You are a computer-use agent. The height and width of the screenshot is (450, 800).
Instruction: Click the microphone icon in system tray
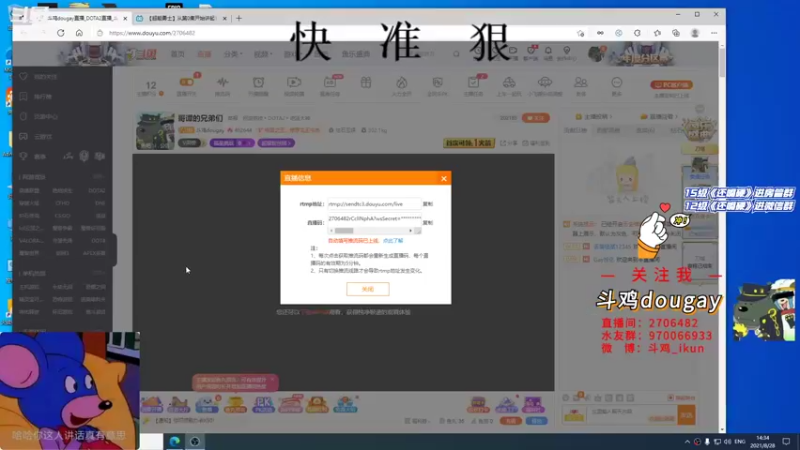coord(707,441)
